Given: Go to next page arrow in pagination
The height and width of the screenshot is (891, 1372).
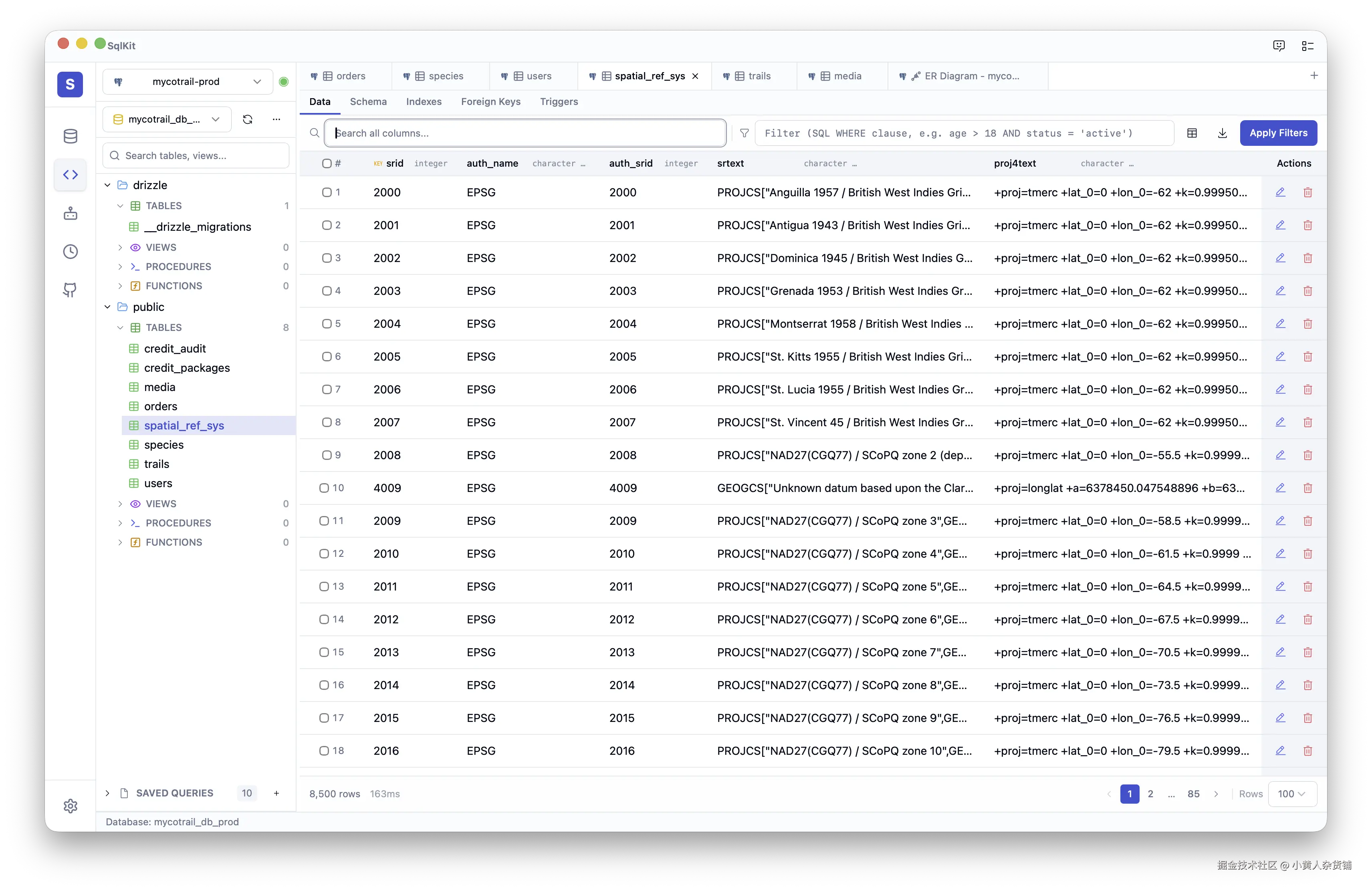Looking at the screenshot, I should coord(1216,794).
